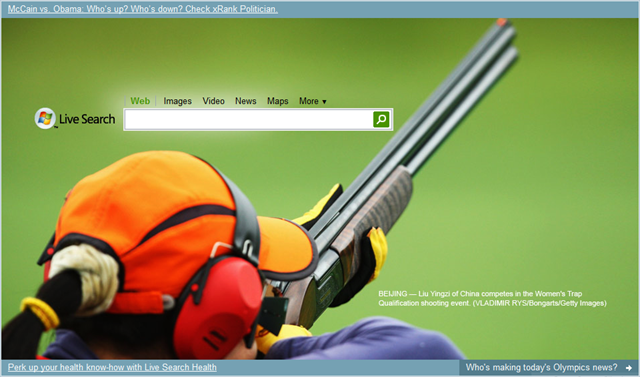Click the BEIJING photo caption text
Image resolution: width=640 pixels, height=377 pixels.
tap(492, 298)
